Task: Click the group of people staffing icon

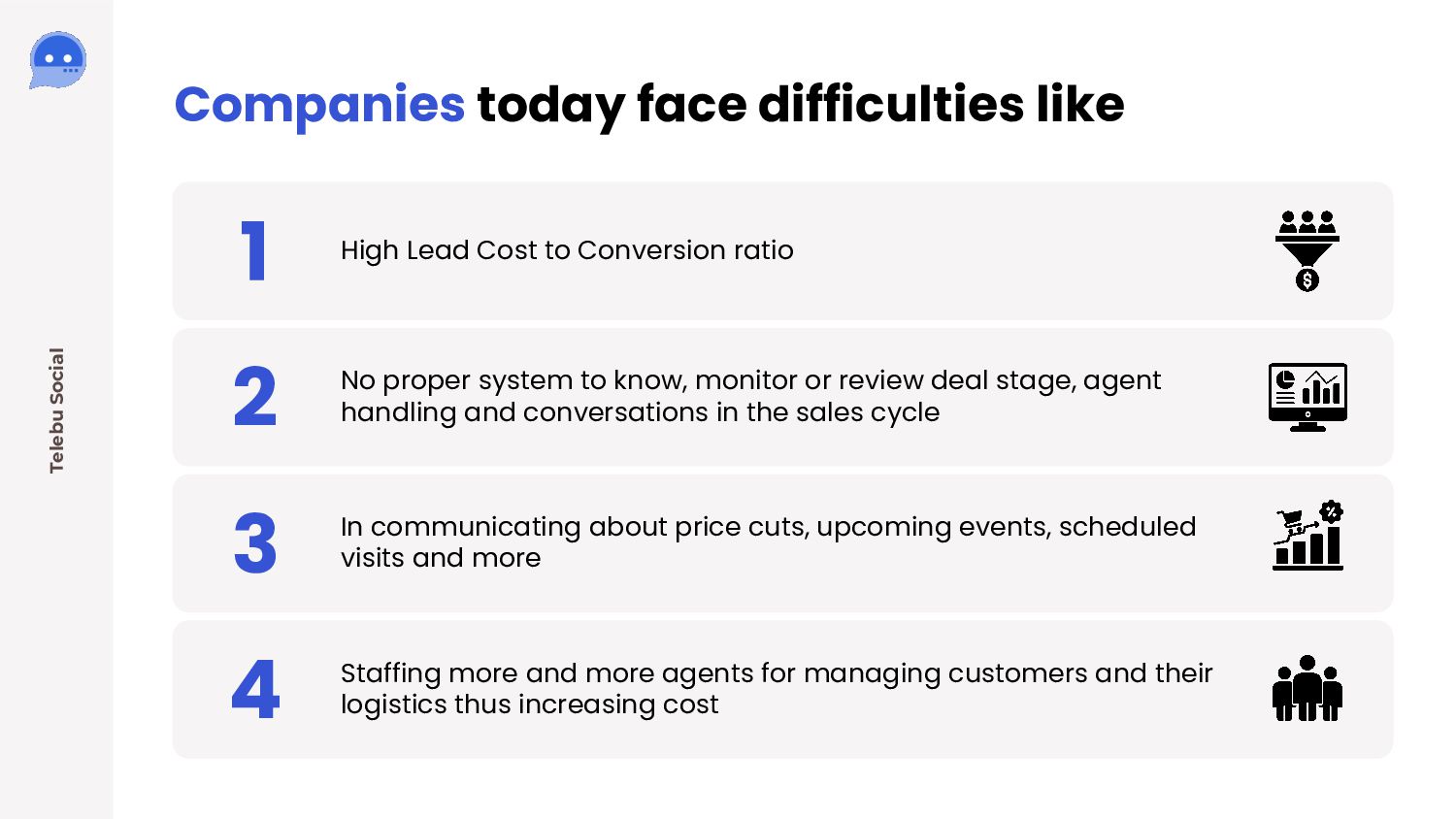Action: tap(1307, 688)
